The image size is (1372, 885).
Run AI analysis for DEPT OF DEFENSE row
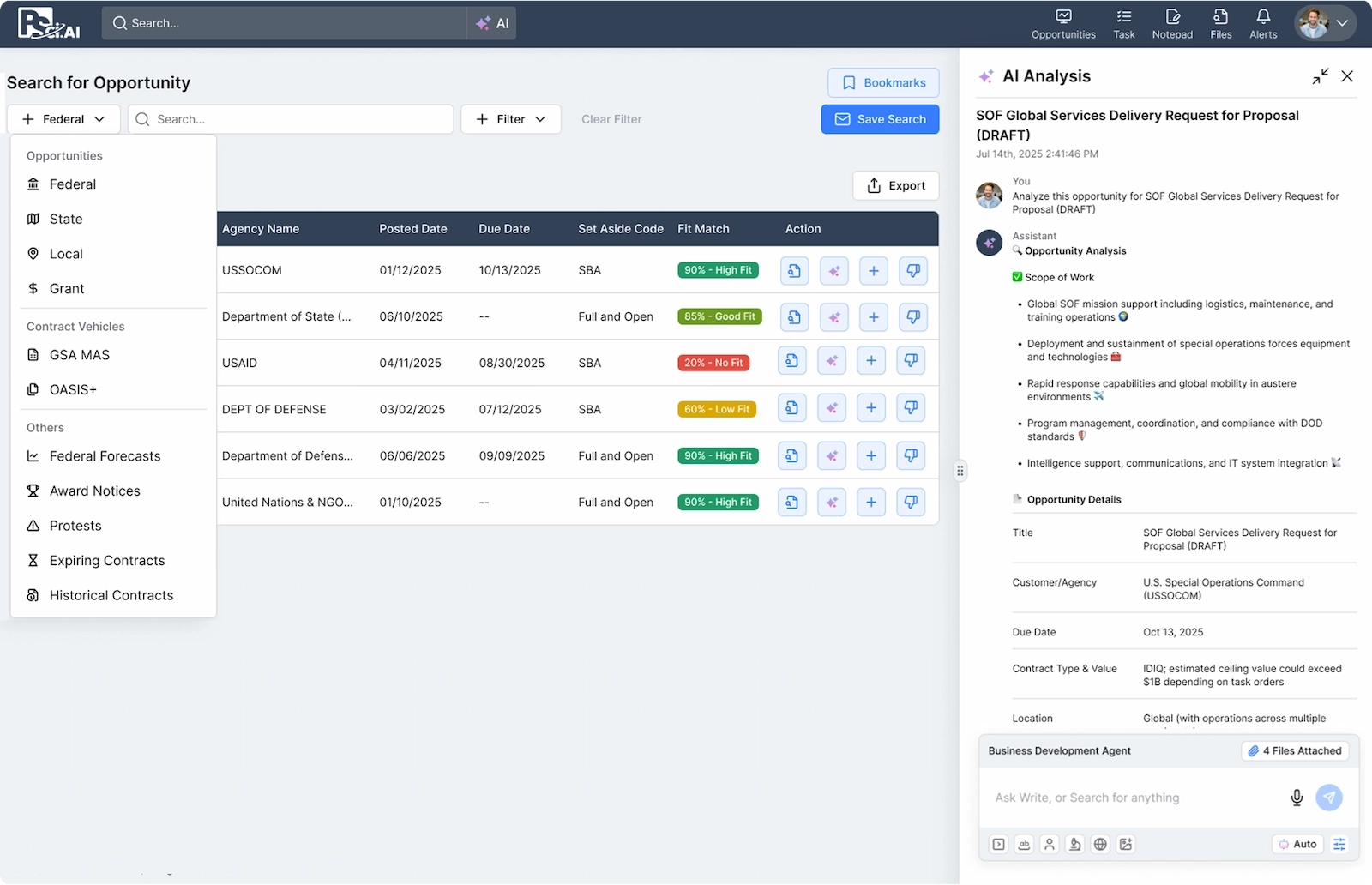[832, 408]
